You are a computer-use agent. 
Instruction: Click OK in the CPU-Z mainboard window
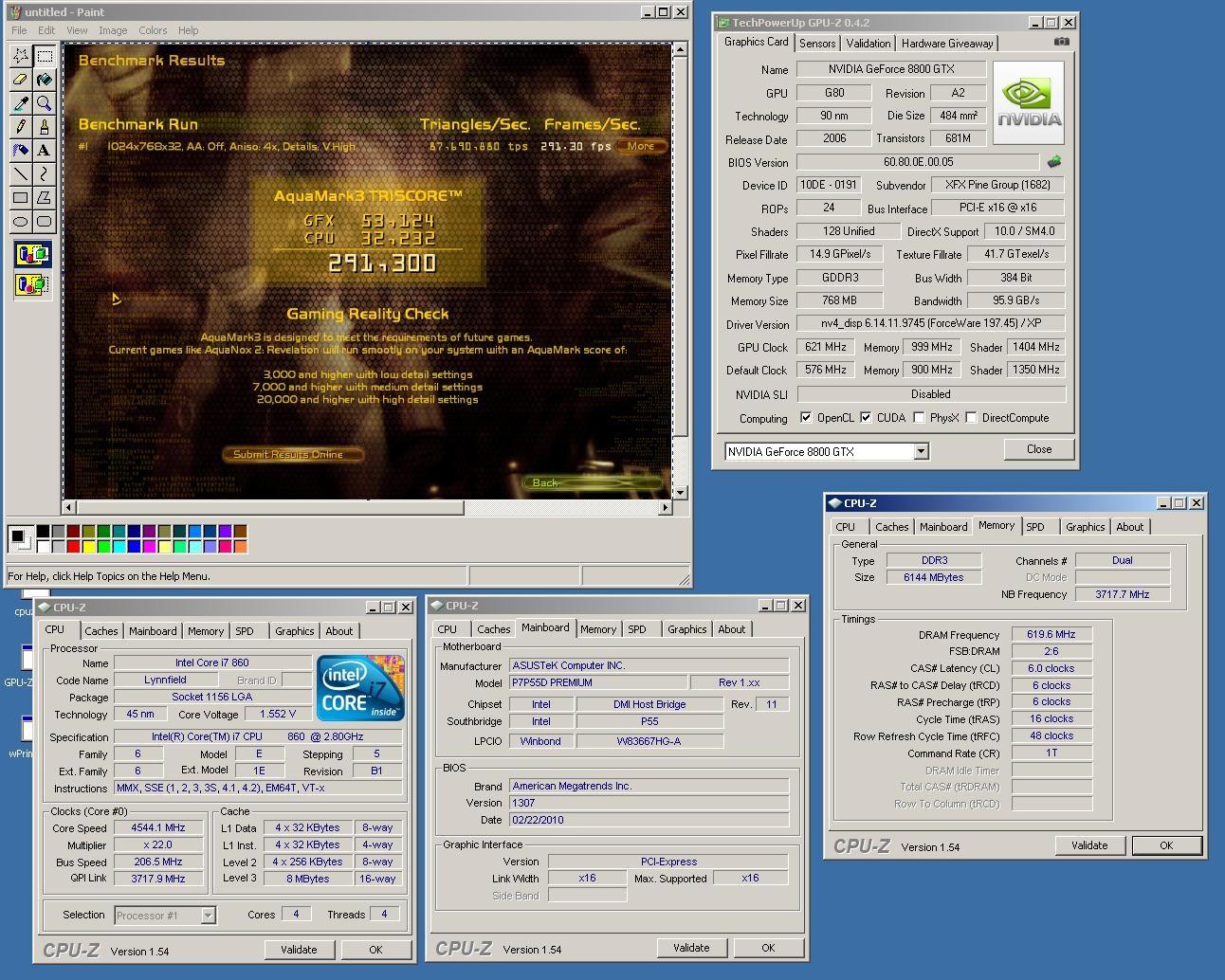coord(768,948)
